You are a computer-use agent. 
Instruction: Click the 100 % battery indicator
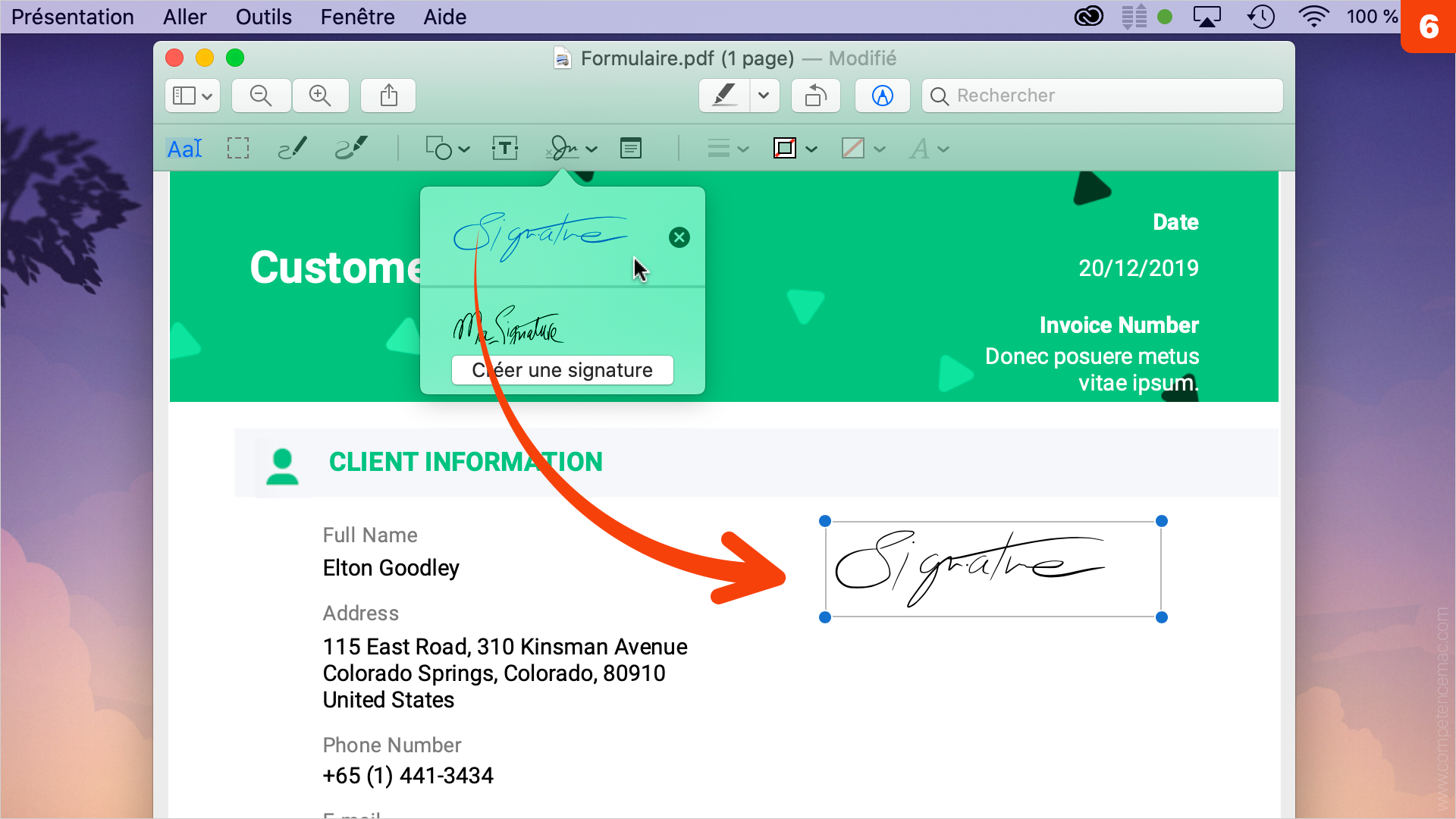coord(1372,17)
